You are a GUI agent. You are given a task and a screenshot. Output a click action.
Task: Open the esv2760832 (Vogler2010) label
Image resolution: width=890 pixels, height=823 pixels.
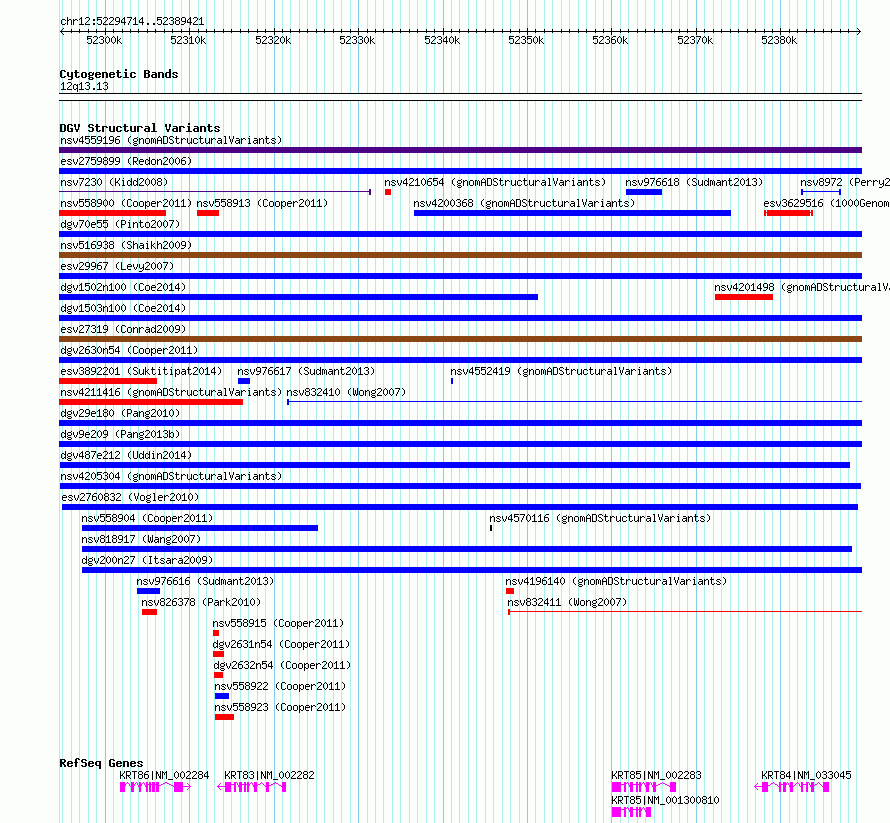[x=130, y=497]
